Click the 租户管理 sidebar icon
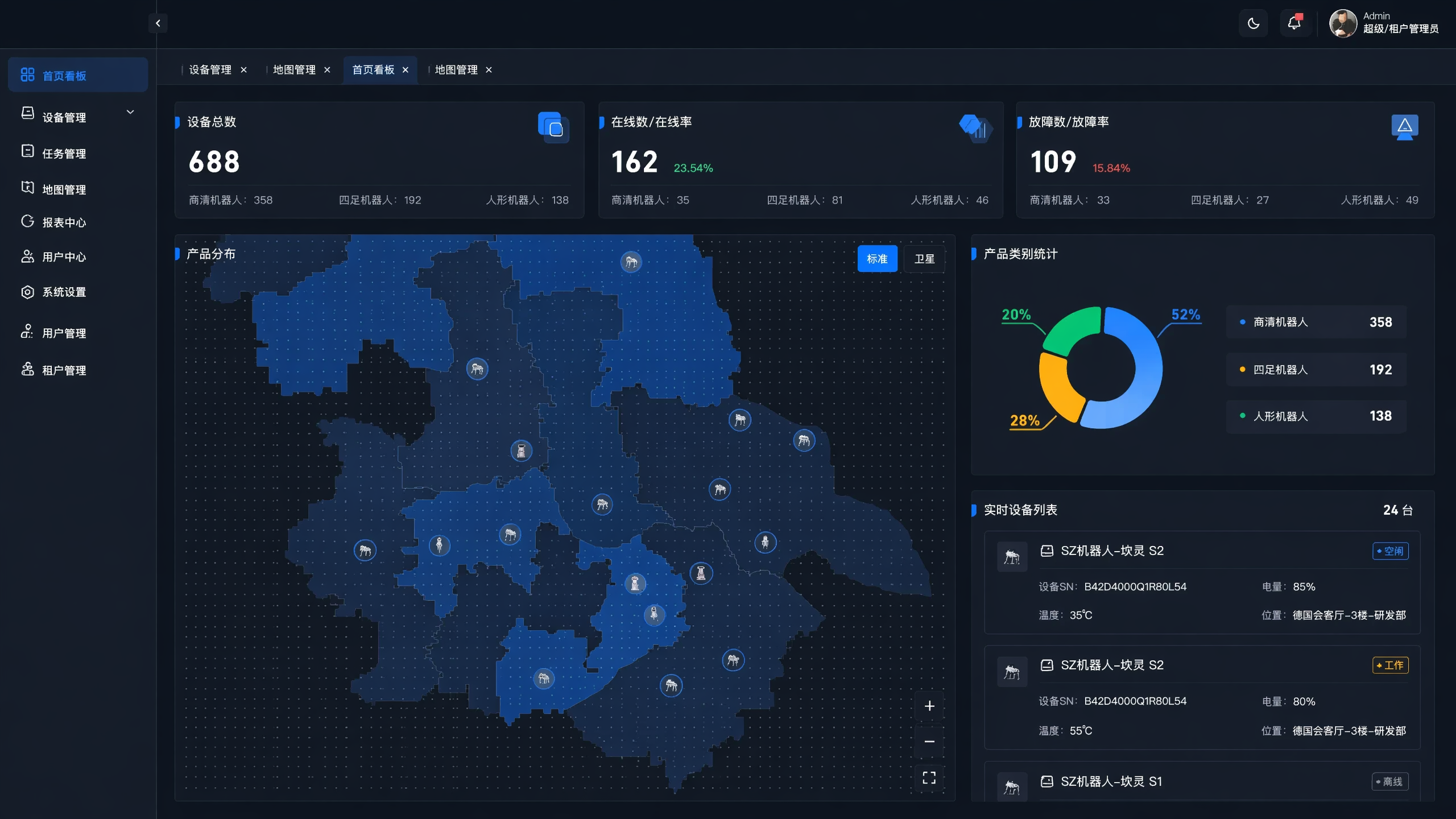This screenshot has width=1456, height=819. (x=27, y=369)
